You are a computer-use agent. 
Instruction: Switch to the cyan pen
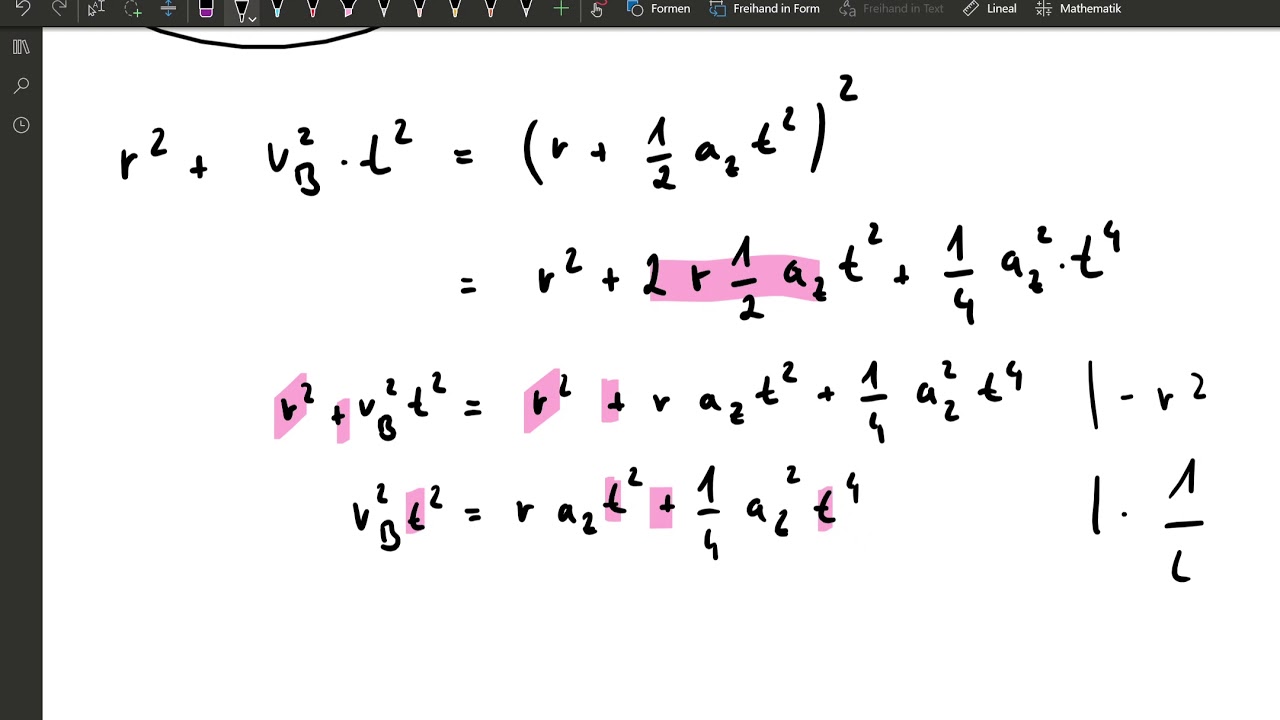[x=277, y=8]
